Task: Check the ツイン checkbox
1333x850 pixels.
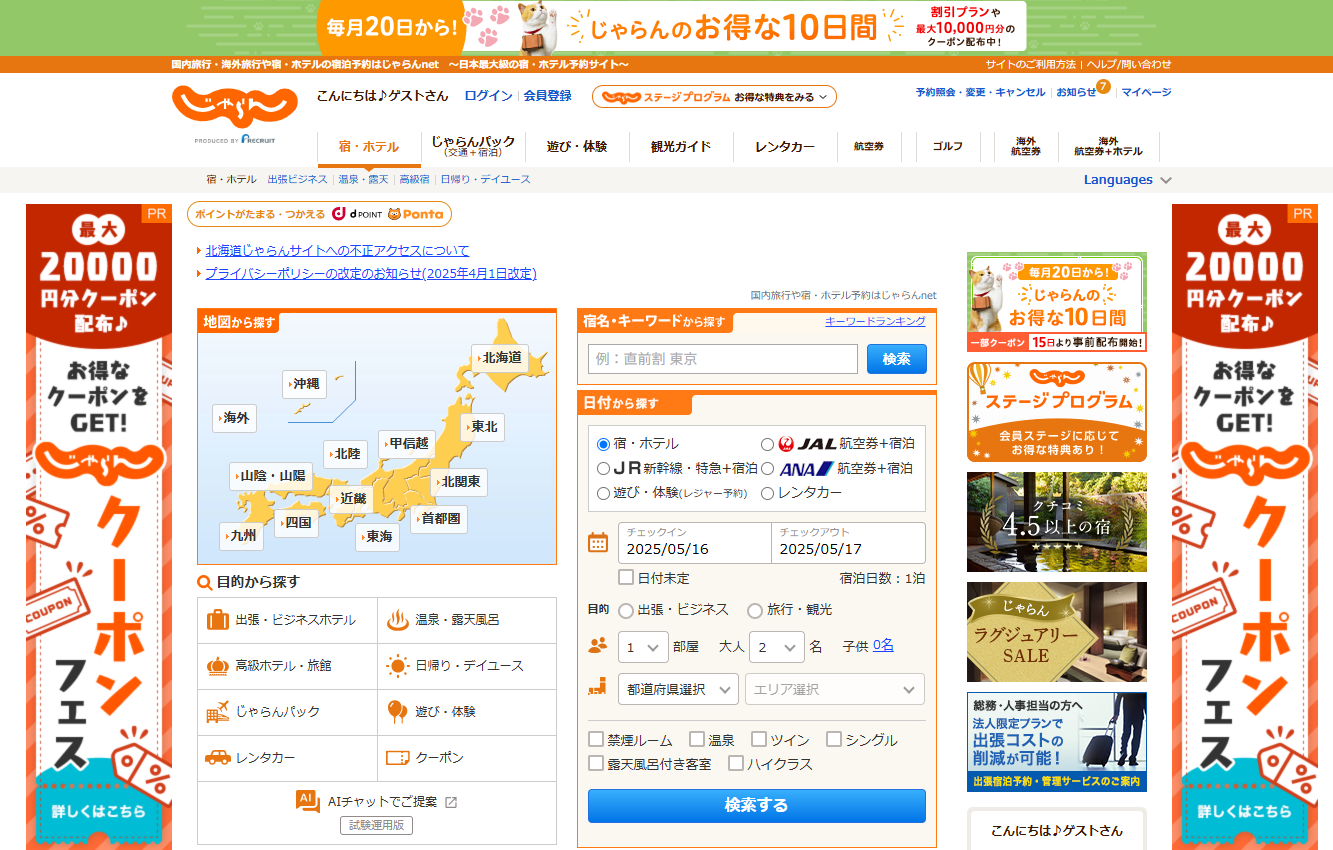Action: click(x=759, y=739)
